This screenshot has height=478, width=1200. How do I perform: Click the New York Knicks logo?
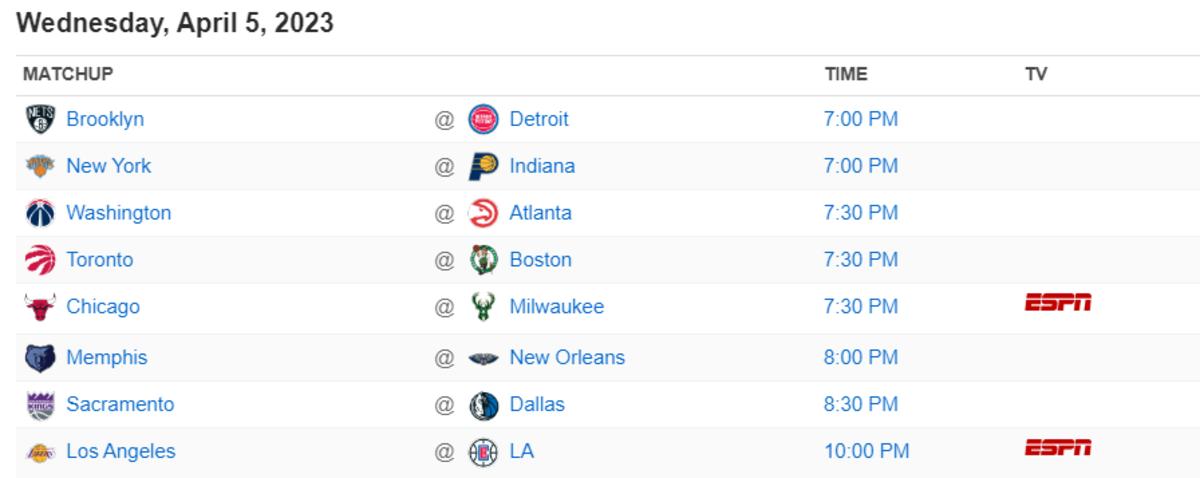coord(40,166)
